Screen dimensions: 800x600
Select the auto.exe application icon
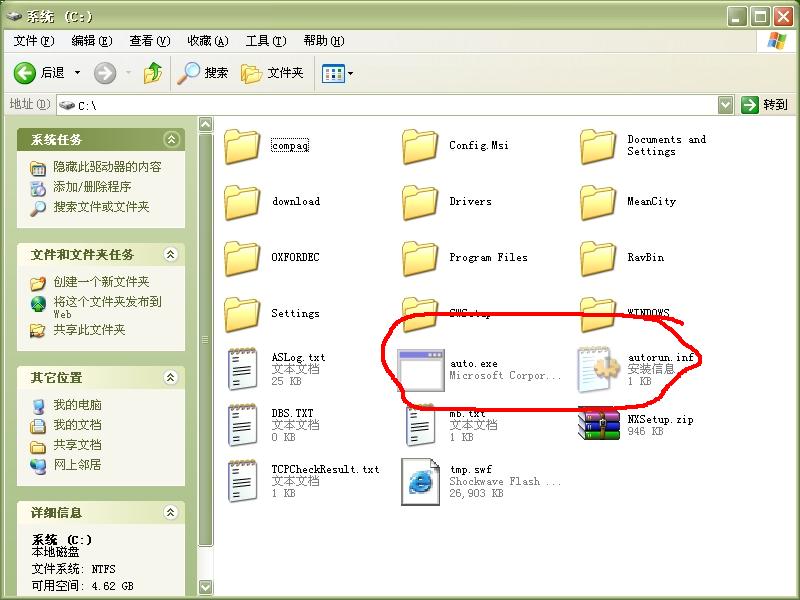pyautogui.click(x=420, y=370)
